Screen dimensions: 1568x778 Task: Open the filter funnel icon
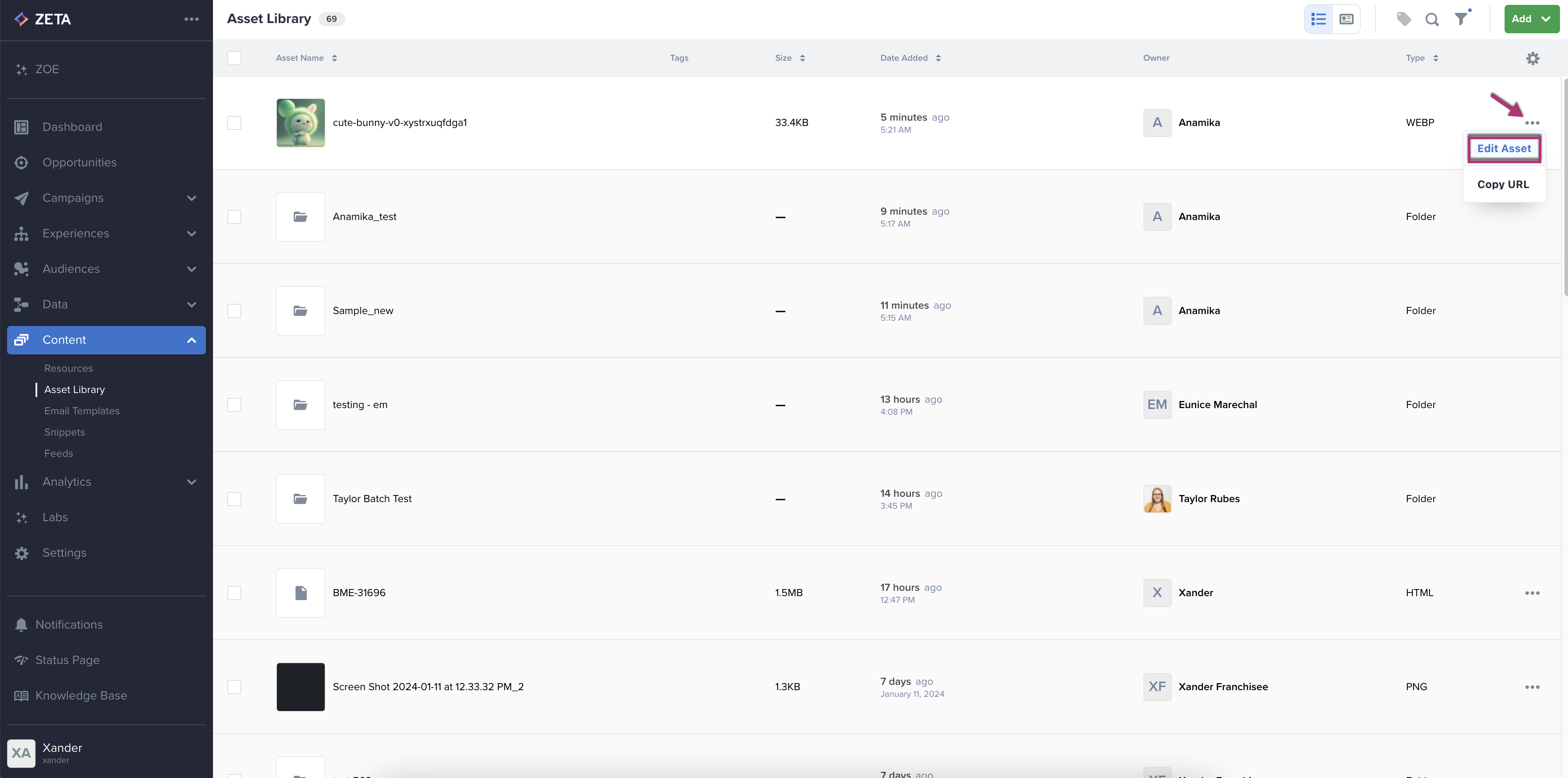[x=1461, y=19]
